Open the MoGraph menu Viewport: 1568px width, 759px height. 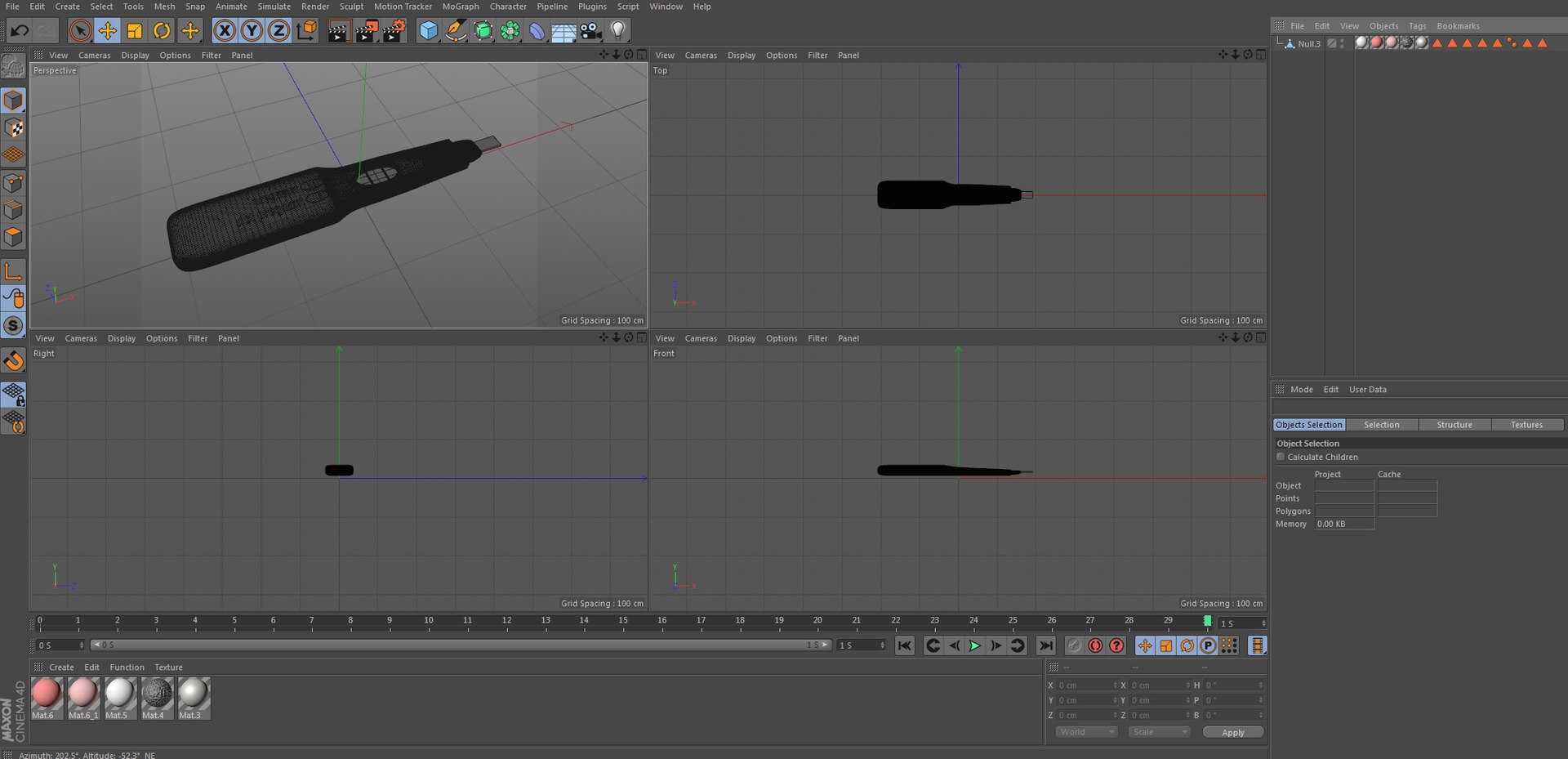tap(461, 7)
